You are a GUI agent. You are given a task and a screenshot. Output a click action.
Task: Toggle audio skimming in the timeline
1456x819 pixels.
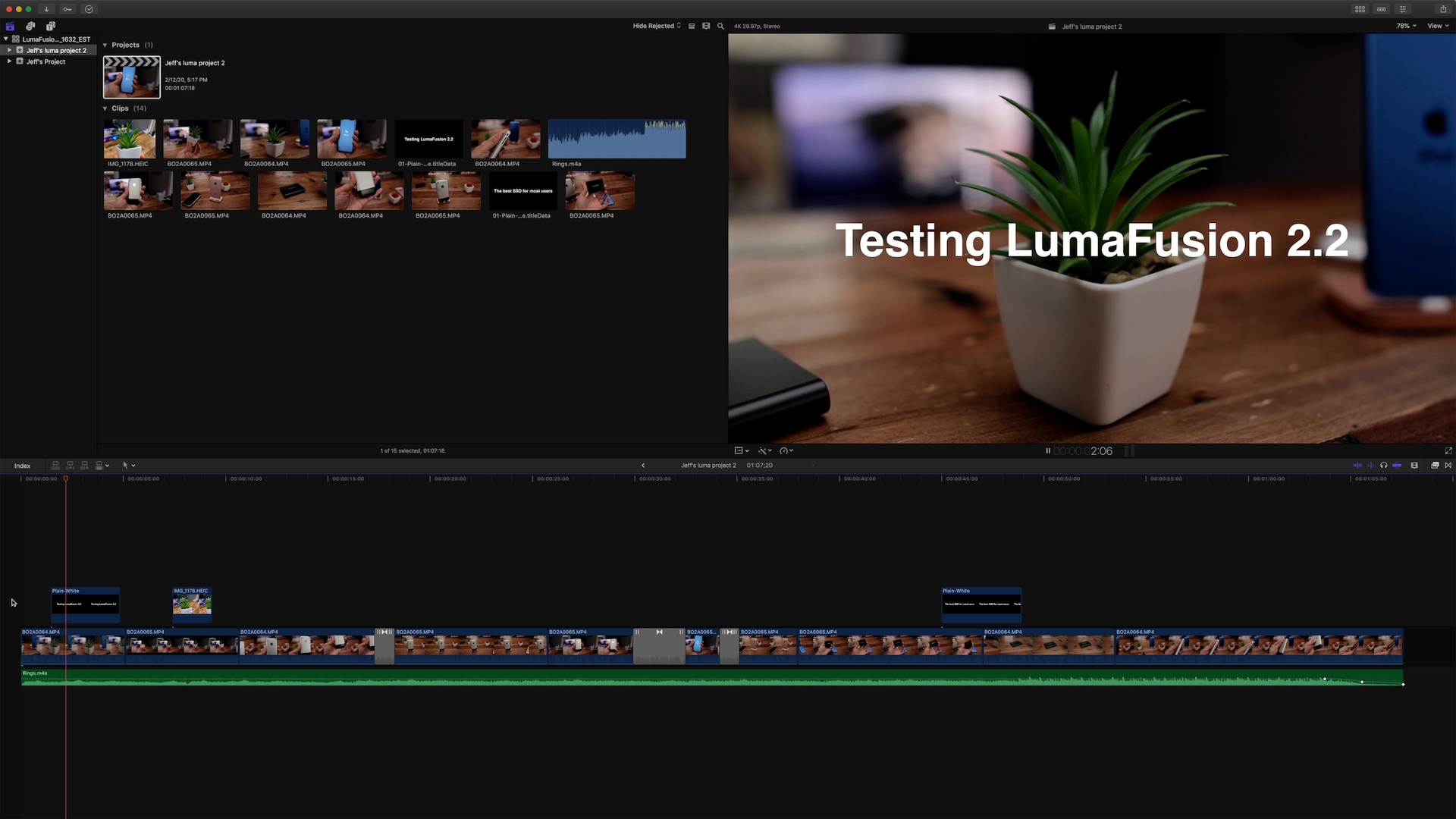(x=1370, y=465)
